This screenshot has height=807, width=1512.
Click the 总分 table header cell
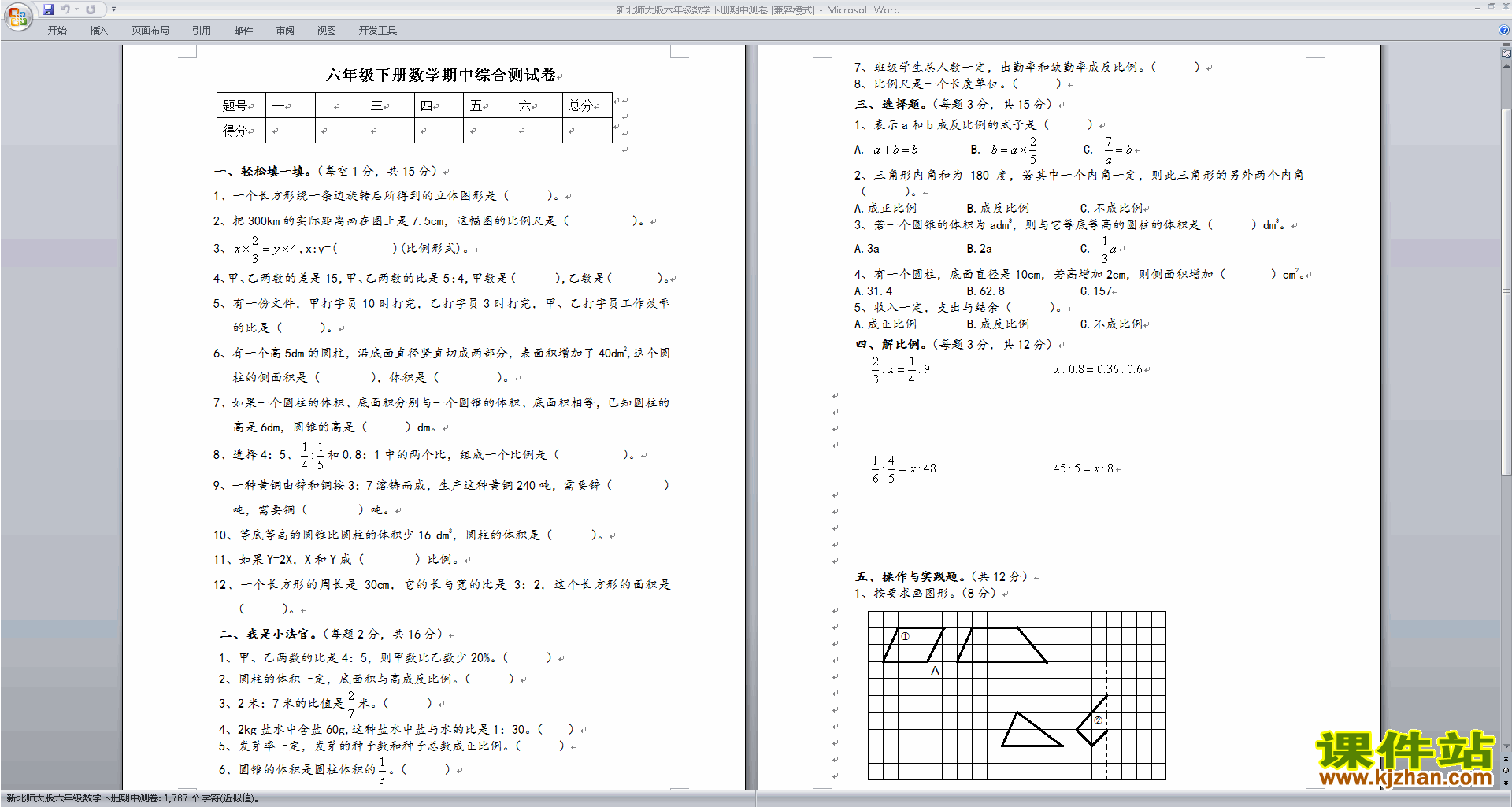[587, 106]
